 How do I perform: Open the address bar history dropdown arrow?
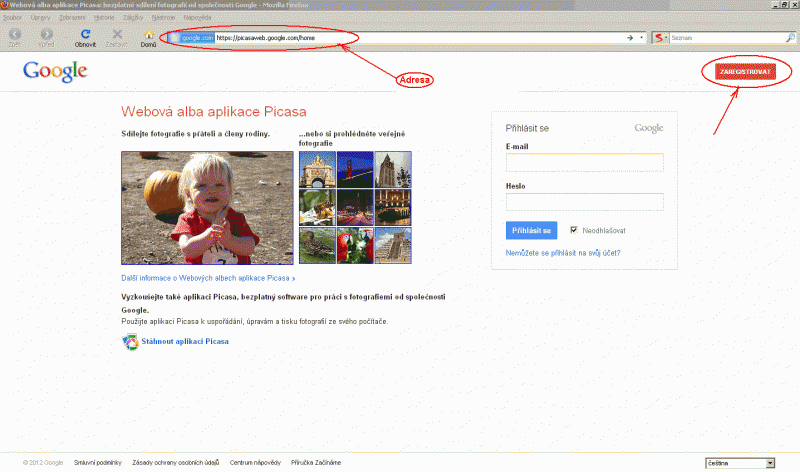(641, 38)
